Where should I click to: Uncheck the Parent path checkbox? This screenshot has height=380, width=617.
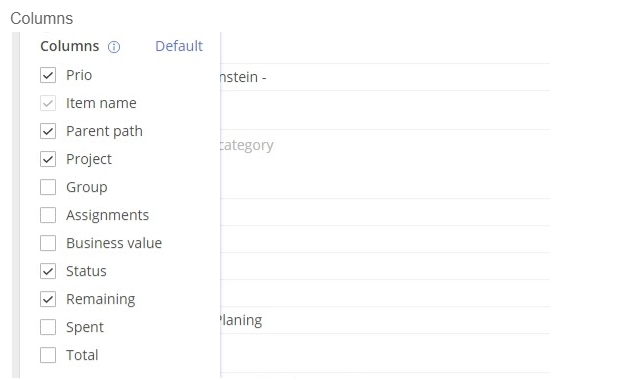coord(48,131)
